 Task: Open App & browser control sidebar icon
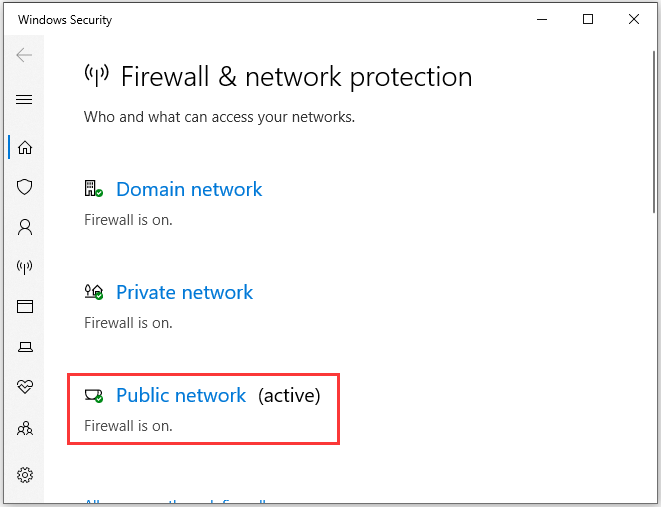point(25,306)
